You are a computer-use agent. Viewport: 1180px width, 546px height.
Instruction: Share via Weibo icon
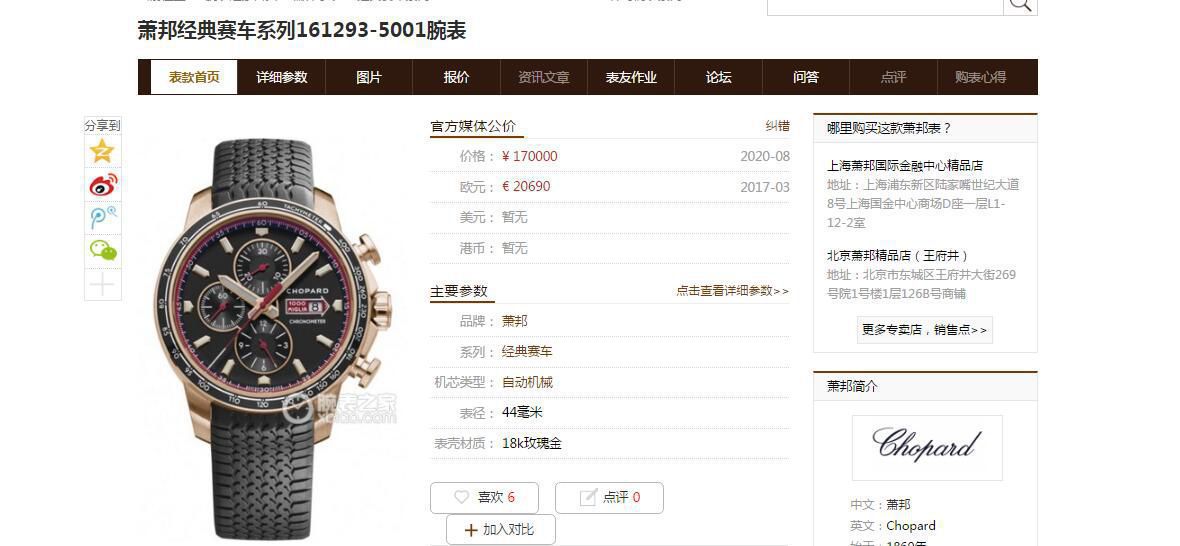coord(102,184)
